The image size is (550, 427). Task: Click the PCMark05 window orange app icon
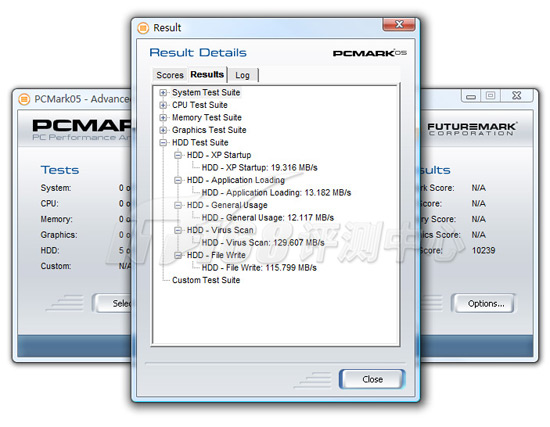24,99
